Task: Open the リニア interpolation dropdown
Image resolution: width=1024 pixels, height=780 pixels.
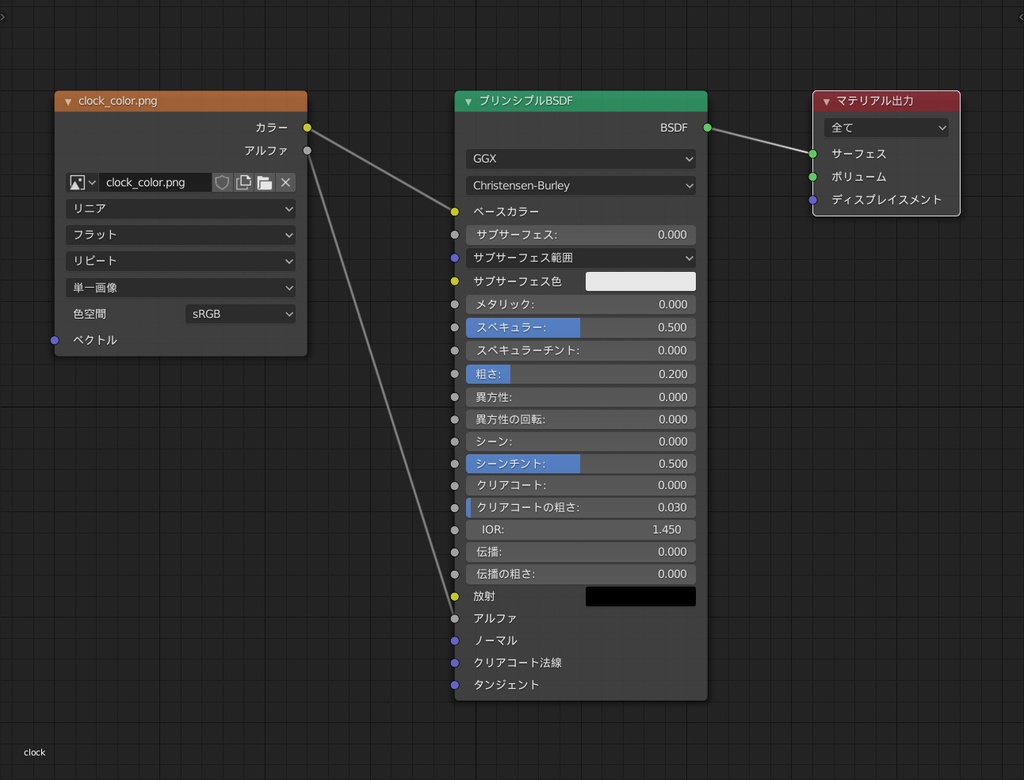Action: point(180,208)
